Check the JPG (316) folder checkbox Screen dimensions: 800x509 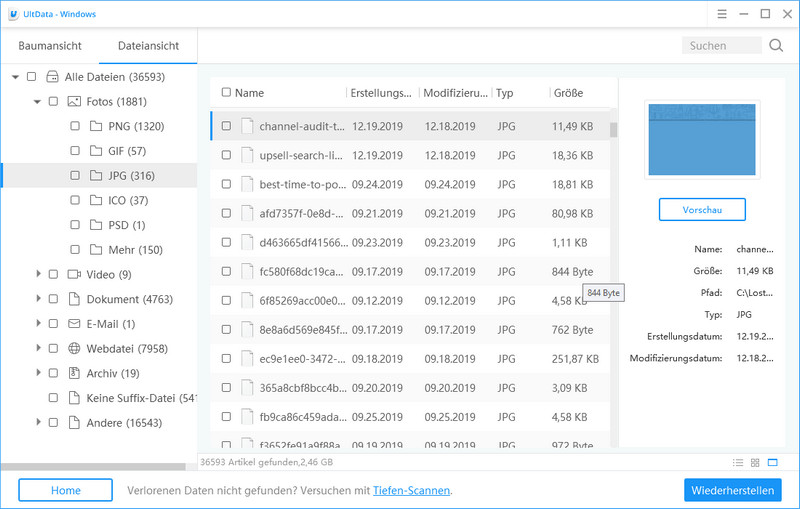[75, 175]
